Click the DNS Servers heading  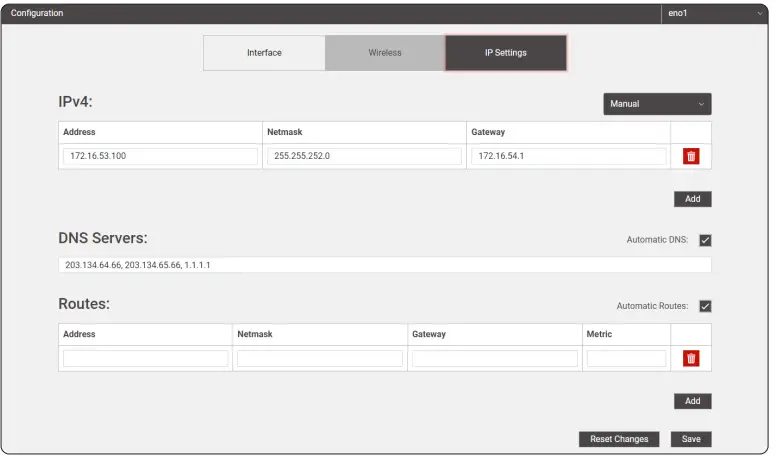[103, 238]
